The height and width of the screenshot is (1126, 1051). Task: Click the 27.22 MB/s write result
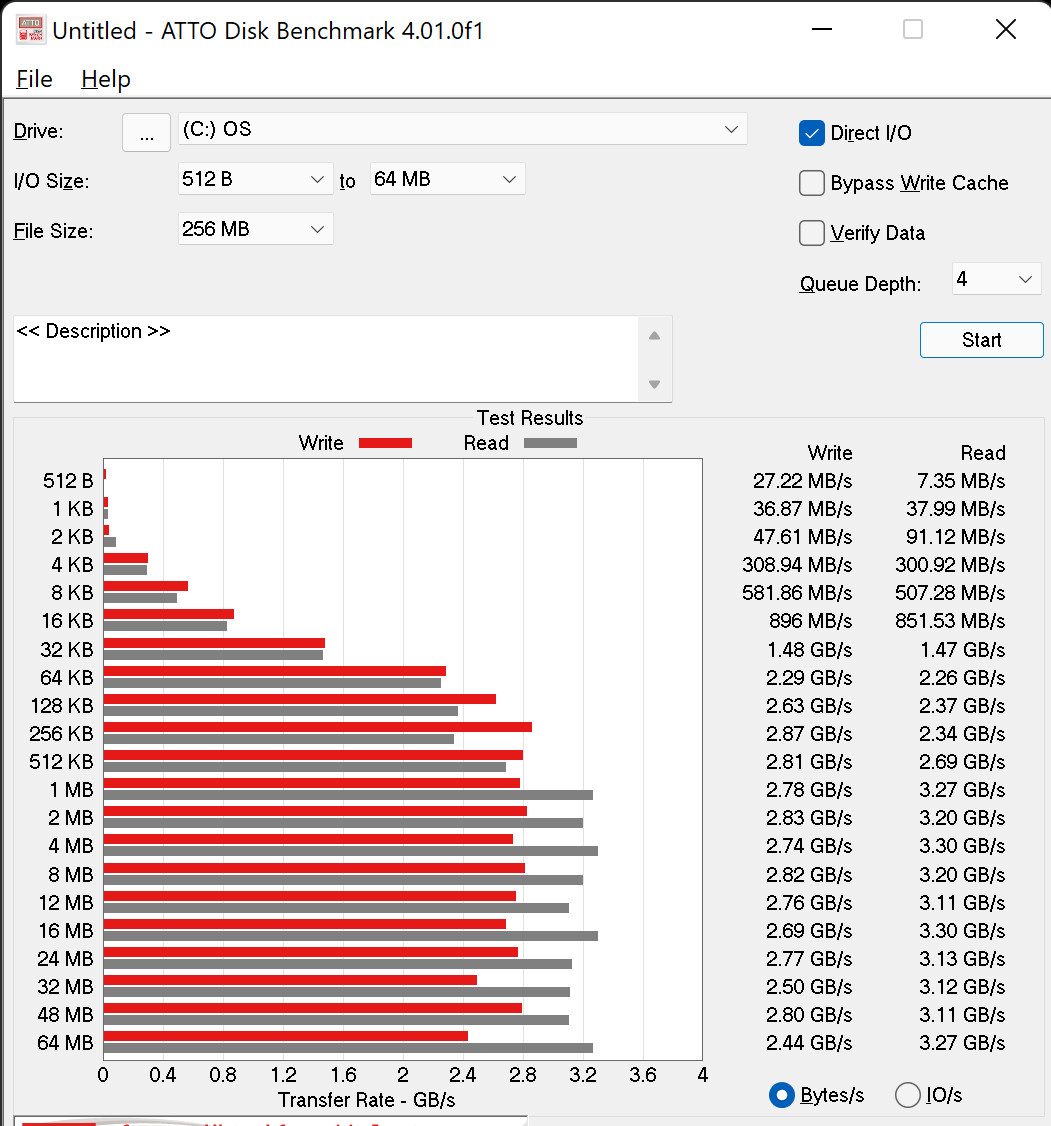(x=802, y=480)
